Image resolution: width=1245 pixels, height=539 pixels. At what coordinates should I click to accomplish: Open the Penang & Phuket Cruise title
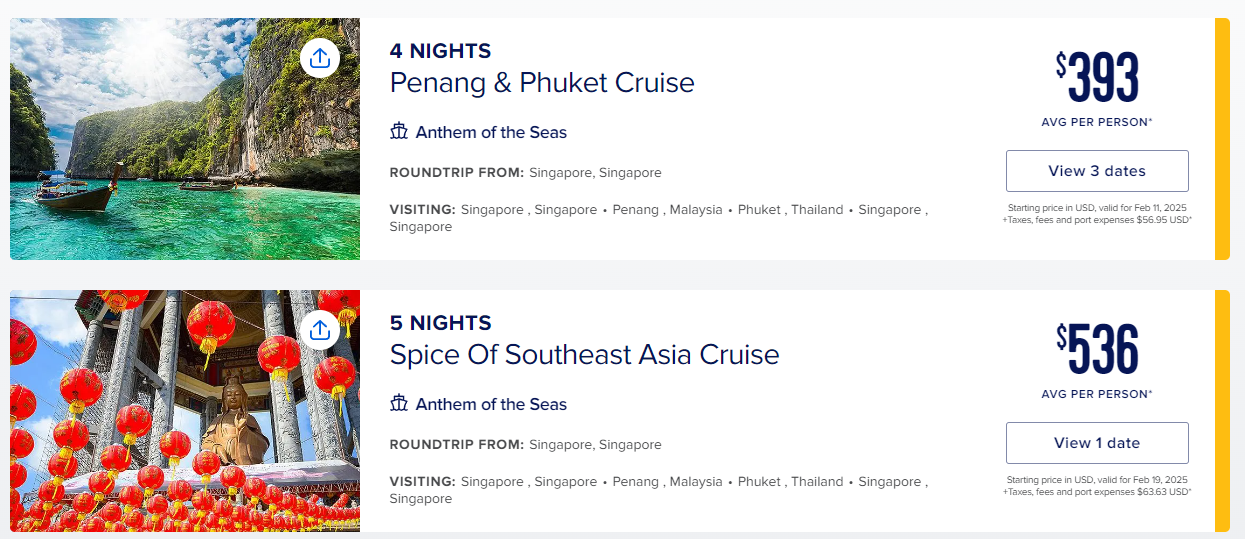541,82
